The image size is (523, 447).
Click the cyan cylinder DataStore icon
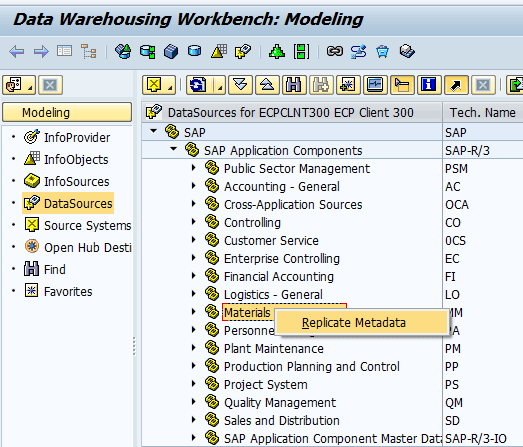194,51
